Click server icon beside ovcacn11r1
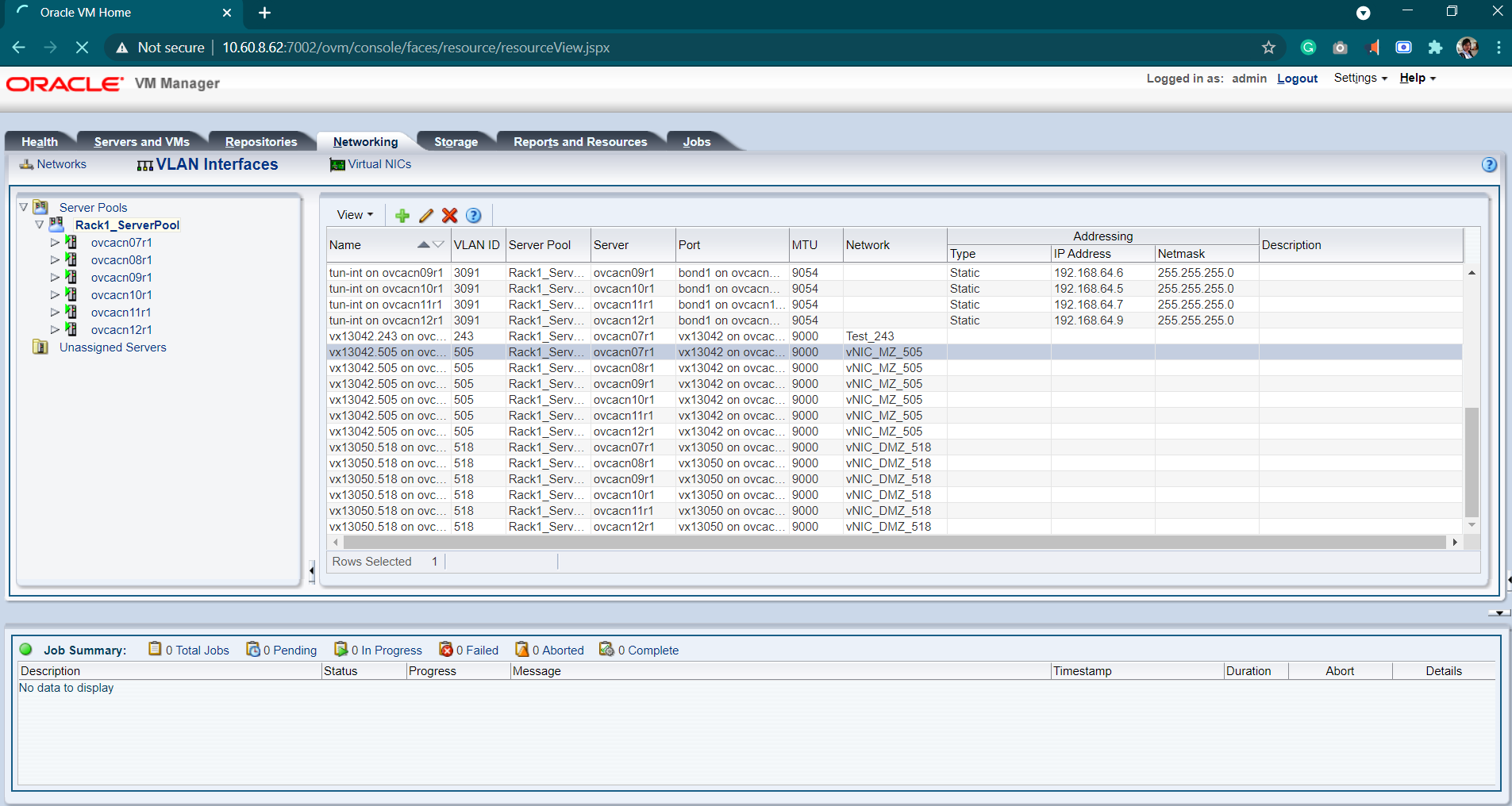This screenshot has width=1512, height=806. pyautogui.click(x=71, y=312)
